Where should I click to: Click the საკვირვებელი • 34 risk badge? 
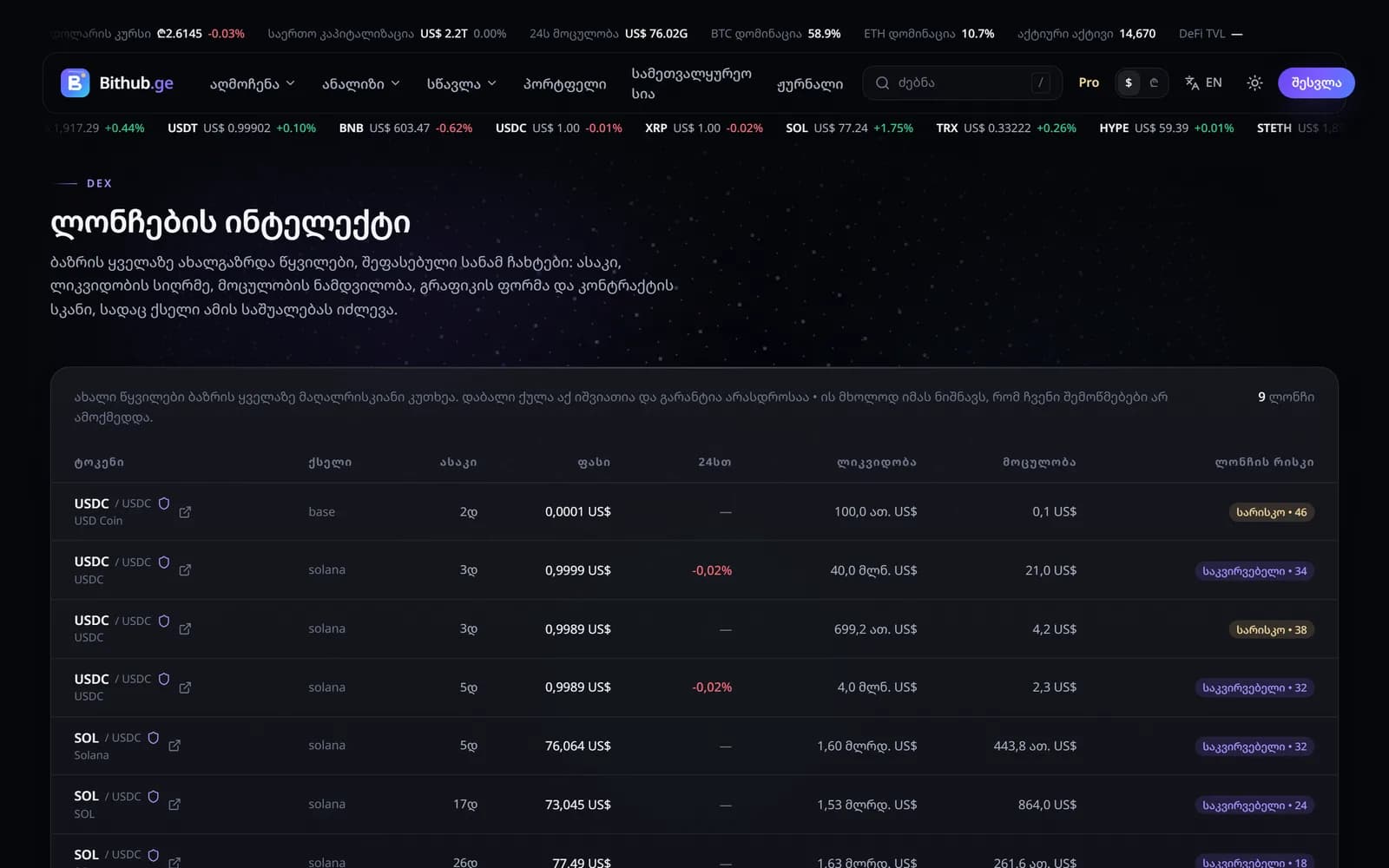click(1254, 571)
